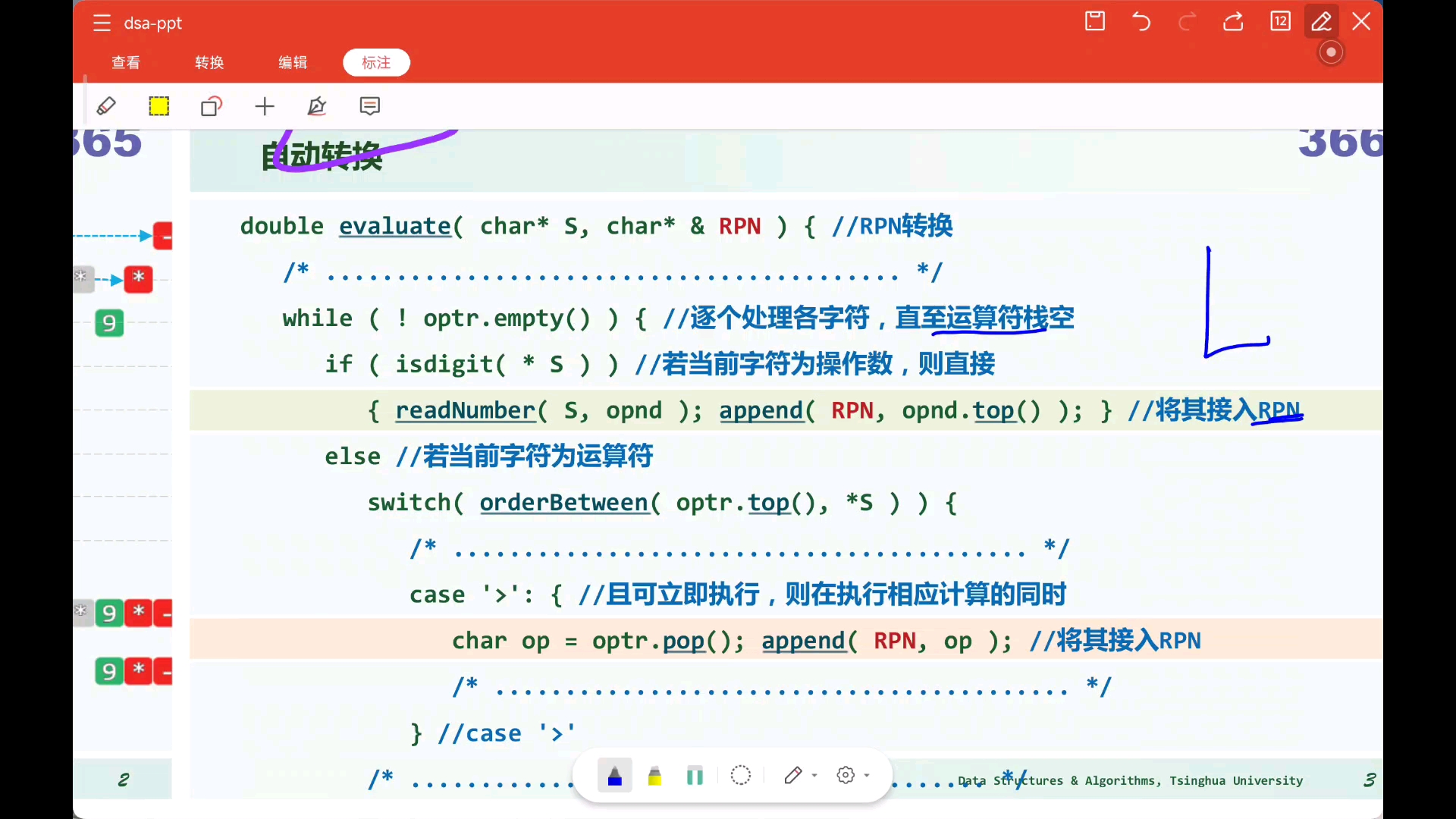Expand the settings gear dropdown arrow
Screen dimensions: 1456x819
tap(867, 775)
